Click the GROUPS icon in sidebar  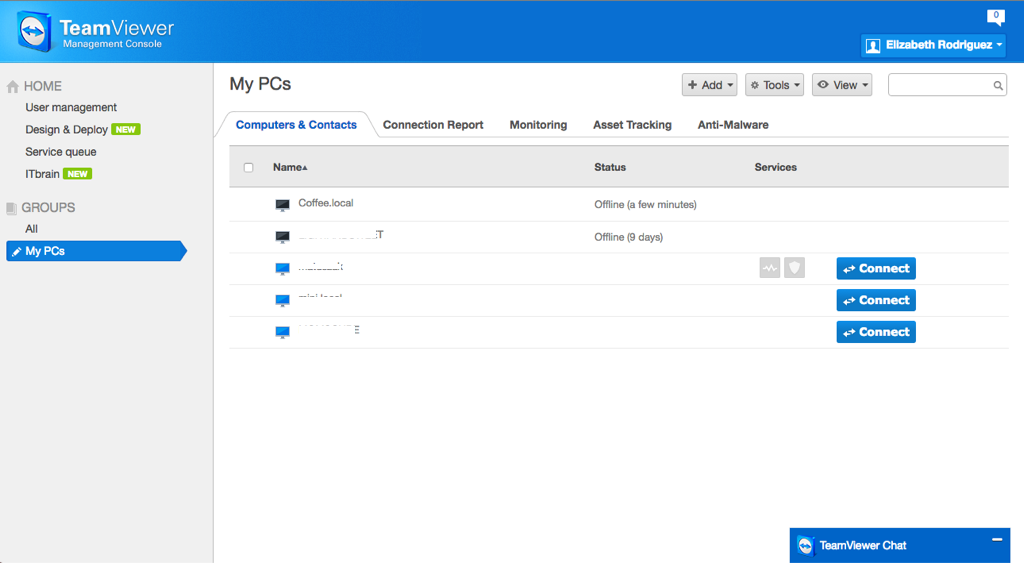(x=11, y=208)
